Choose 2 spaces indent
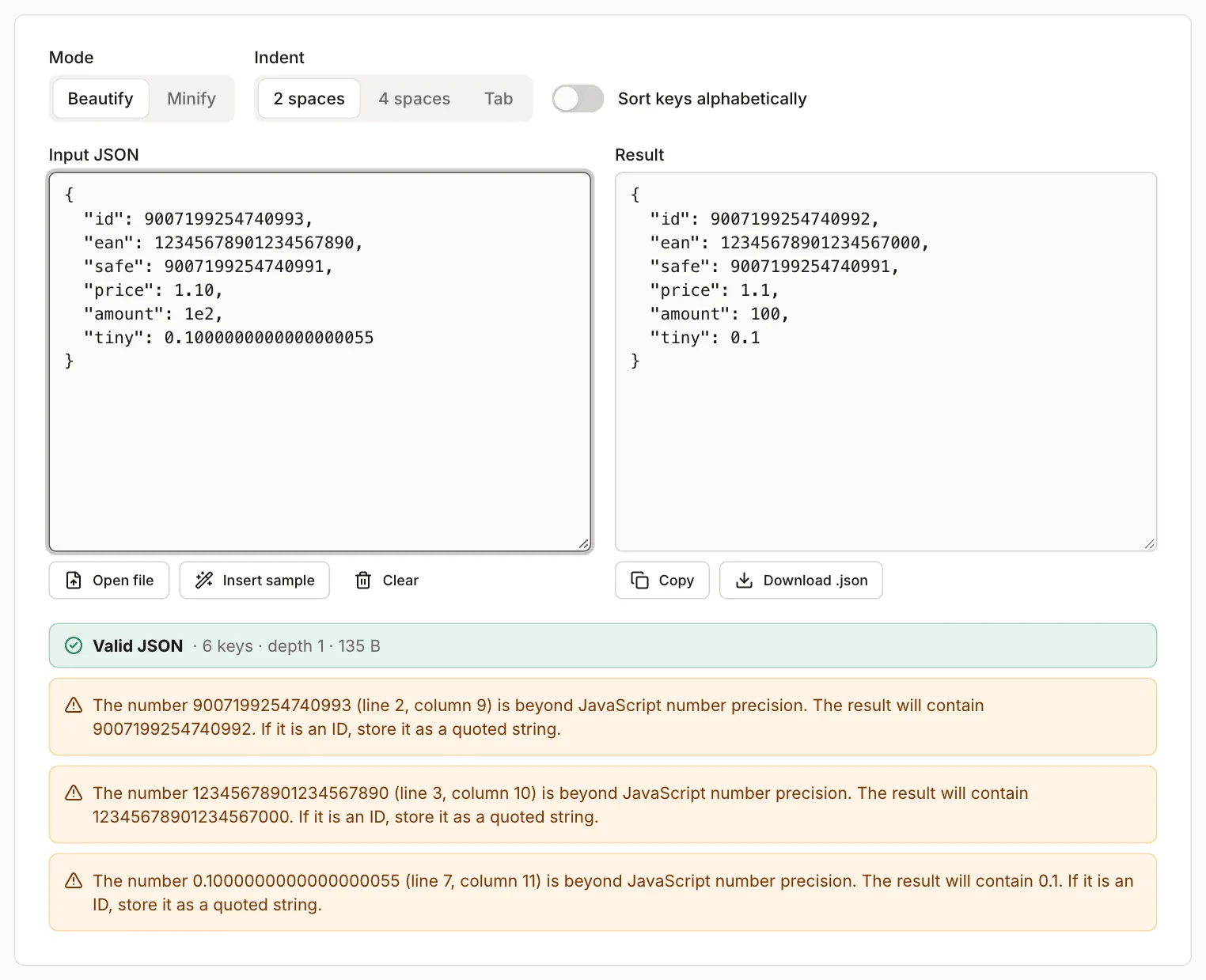Viewport: 1206px width, 980px height. point(309,99)
